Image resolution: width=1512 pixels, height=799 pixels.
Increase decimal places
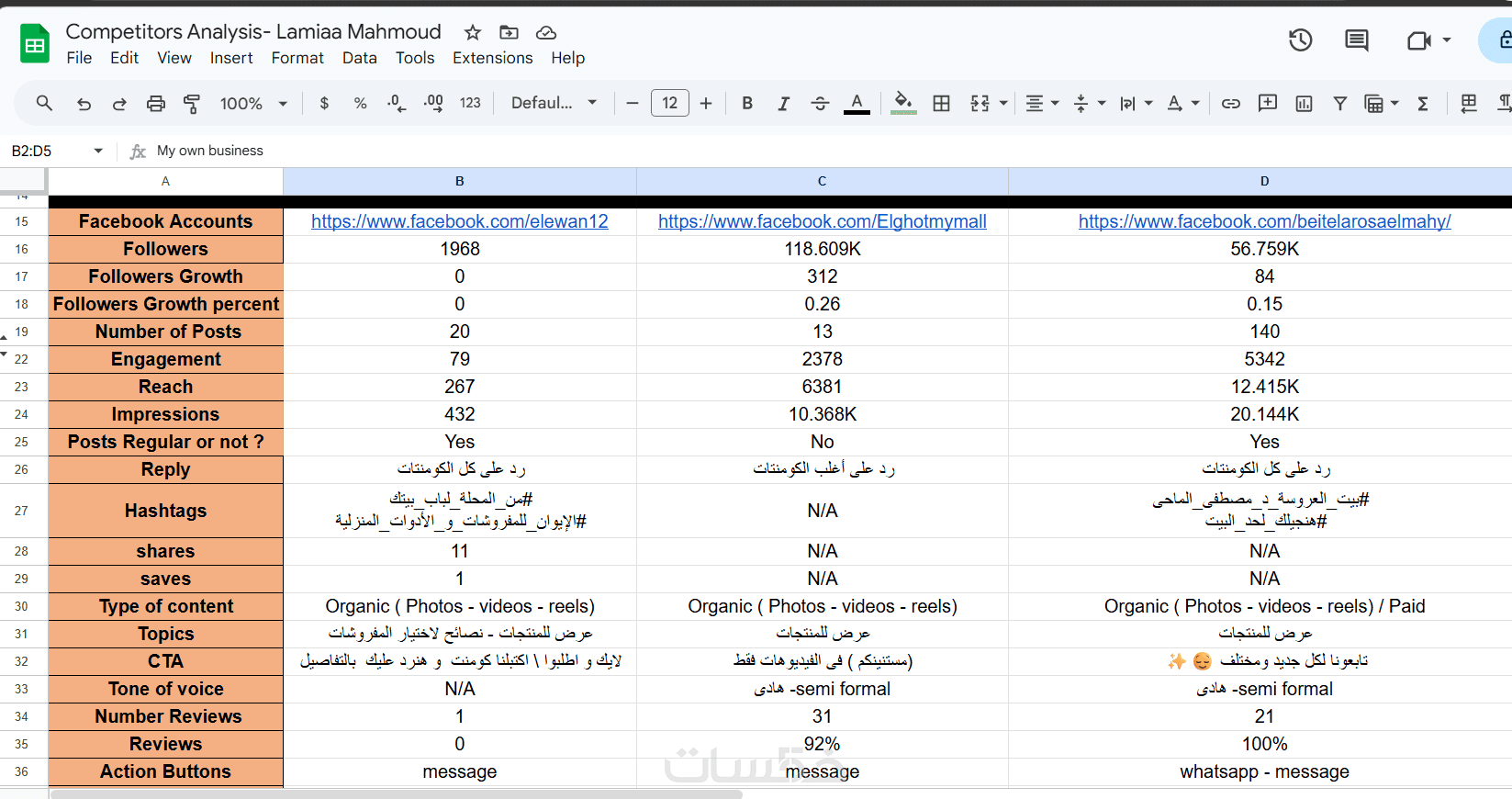point(433,104)
